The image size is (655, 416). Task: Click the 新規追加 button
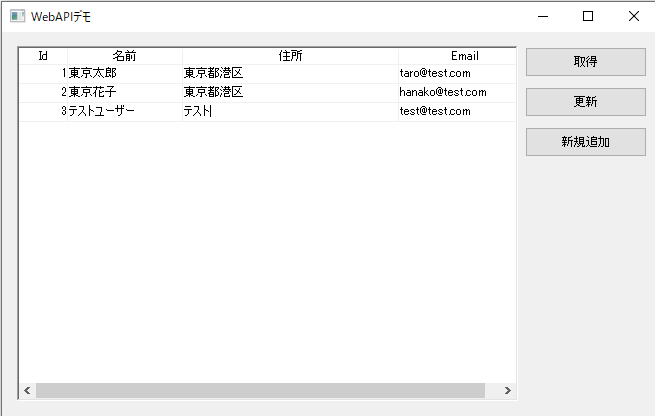(585, 142)
